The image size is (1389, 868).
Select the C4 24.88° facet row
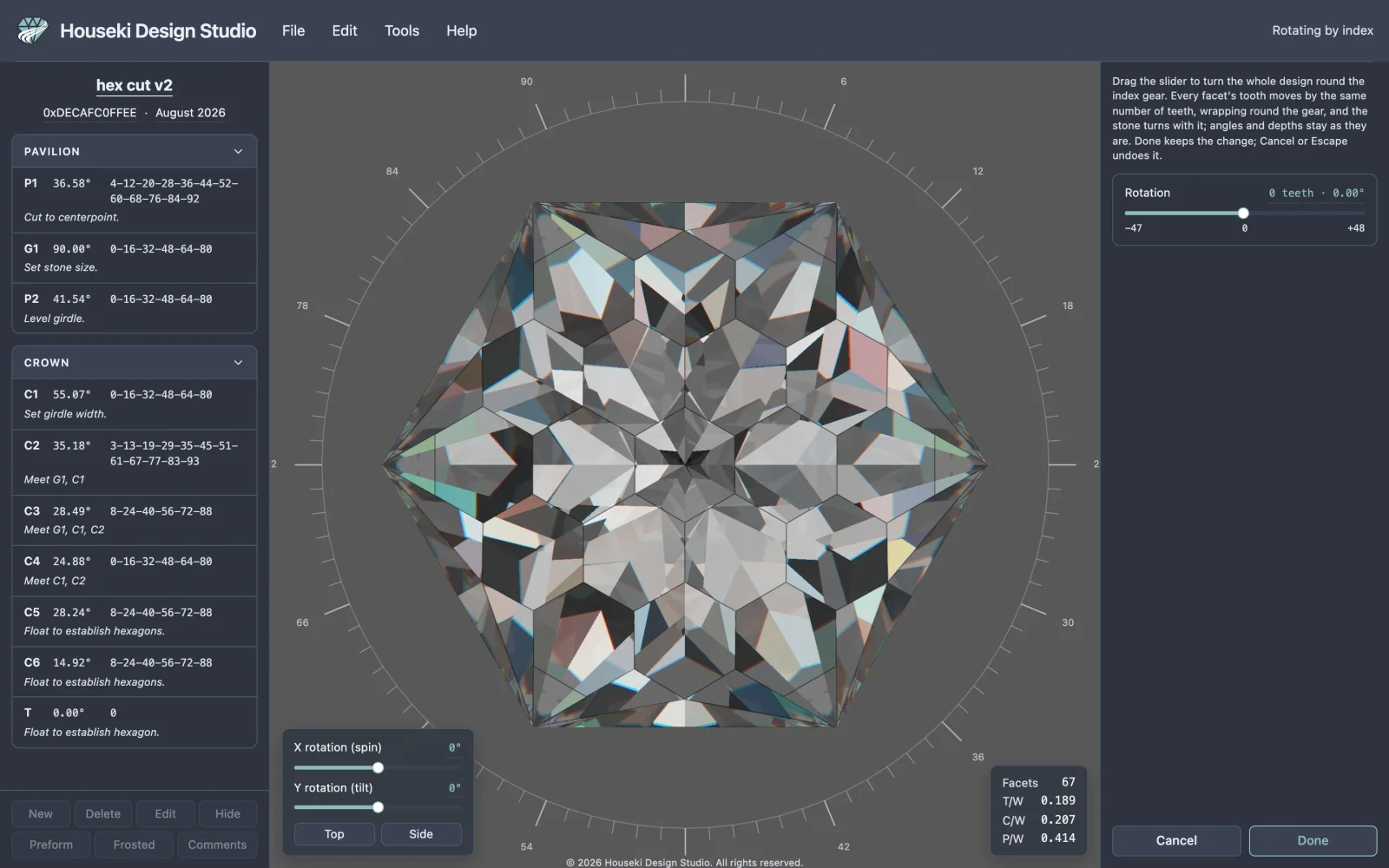(135, 571)
